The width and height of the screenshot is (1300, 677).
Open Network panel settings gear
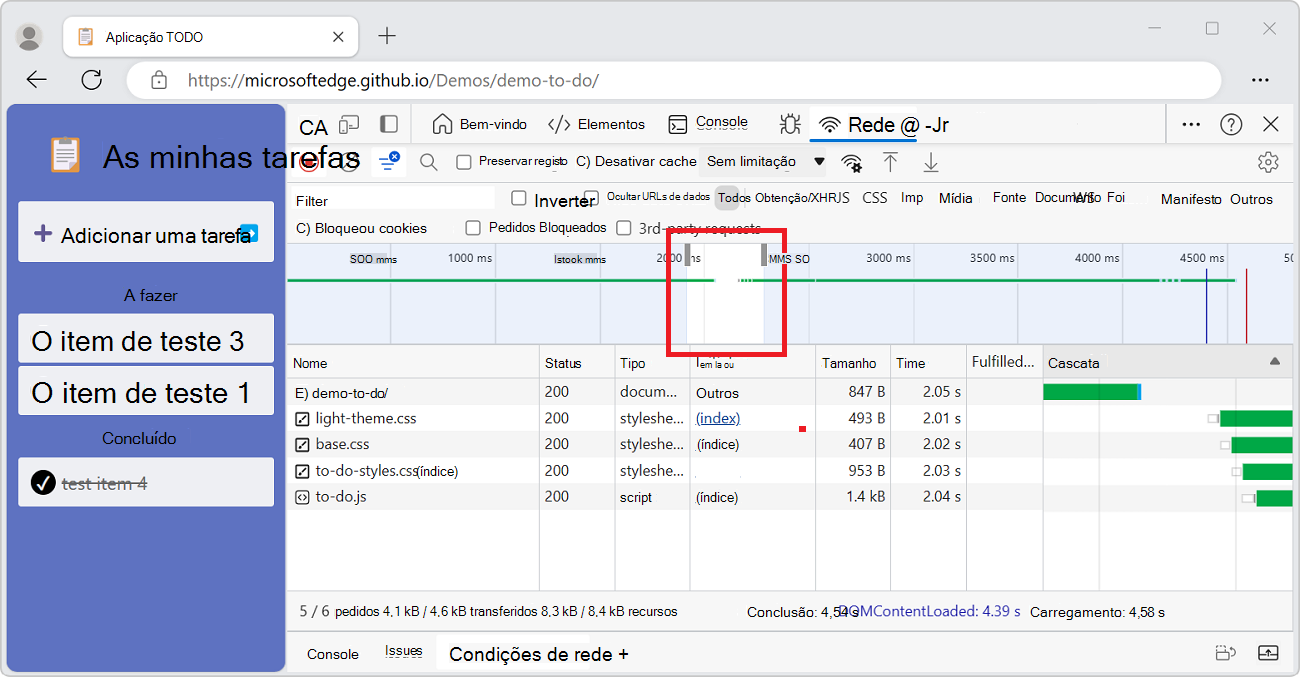(1268, 161)
